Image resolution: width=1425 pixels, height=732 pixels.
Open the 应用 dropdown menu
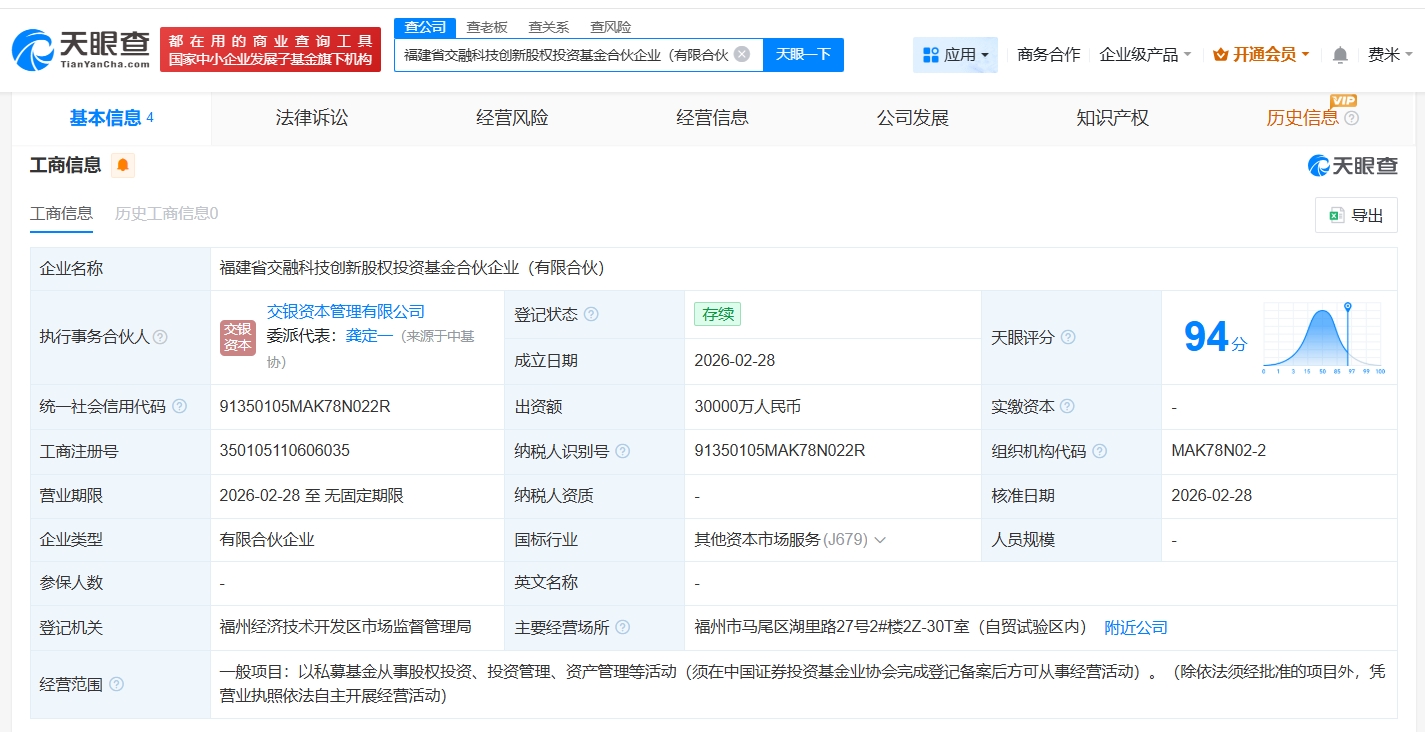click(x=955, y=55)
